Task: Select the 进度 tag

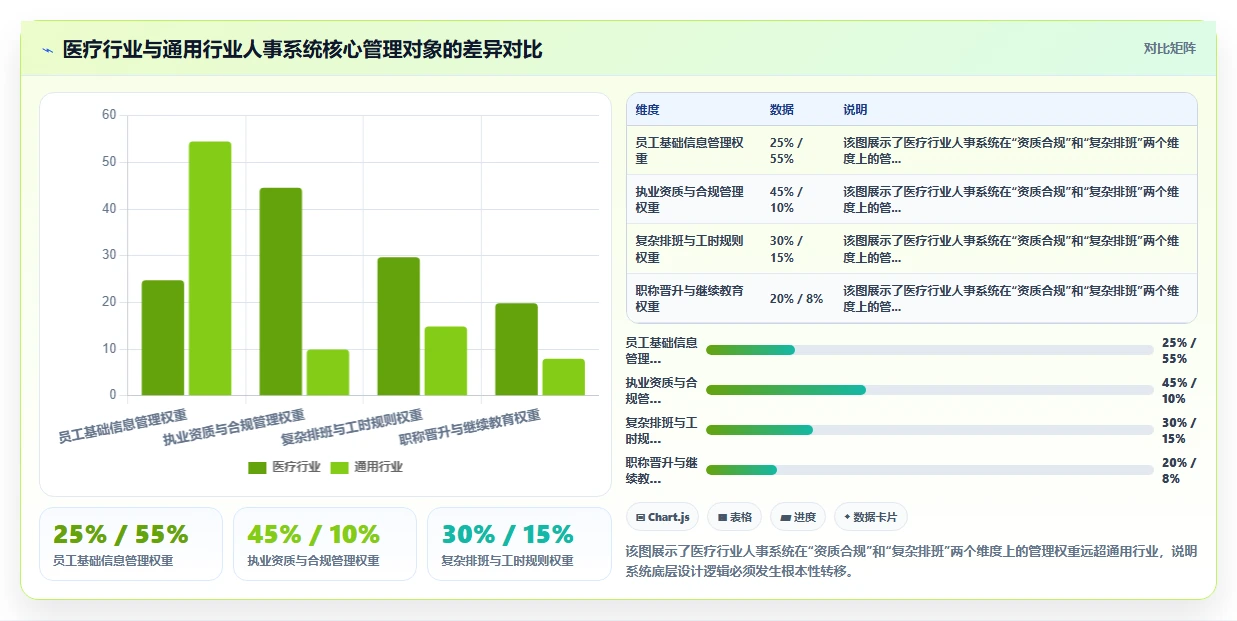Action: (798, 517)
